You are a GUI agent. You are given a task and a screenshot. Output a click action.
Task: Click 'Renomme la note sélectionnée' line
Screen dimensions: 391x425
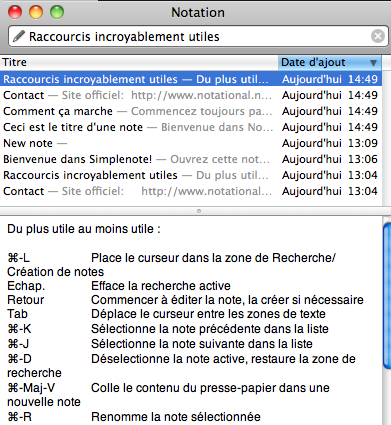tap(176, 417)
